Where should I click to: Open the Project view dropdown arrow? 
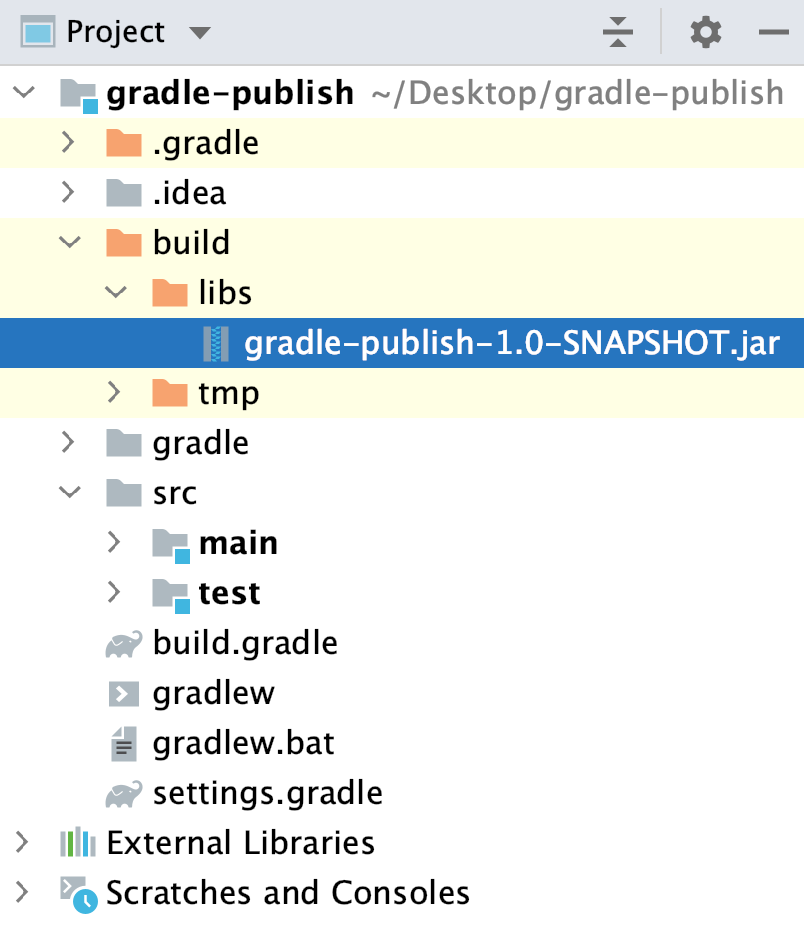tap(200, 33)
